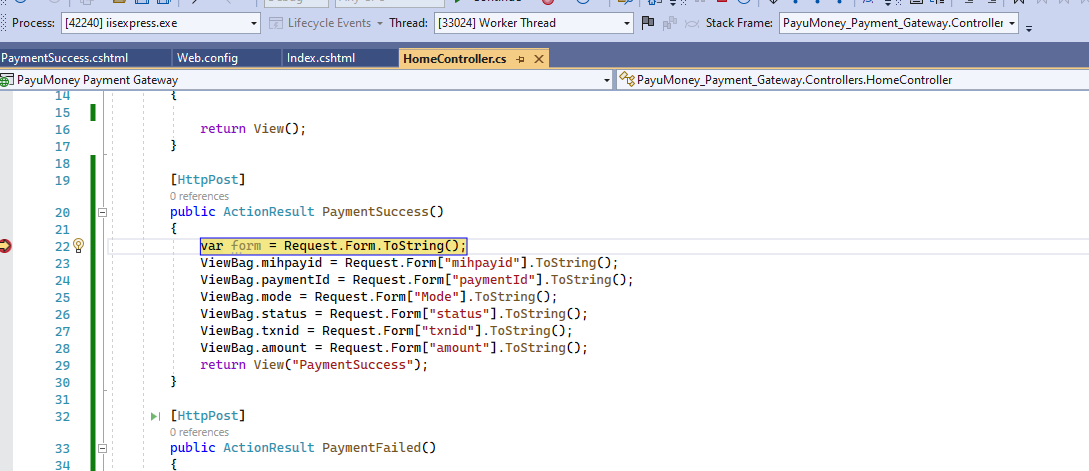Click "status" string on line 26
Image resolution: width=1089 pixels, height=471 pixels.
pyautogui.click(x=462, y=314)
